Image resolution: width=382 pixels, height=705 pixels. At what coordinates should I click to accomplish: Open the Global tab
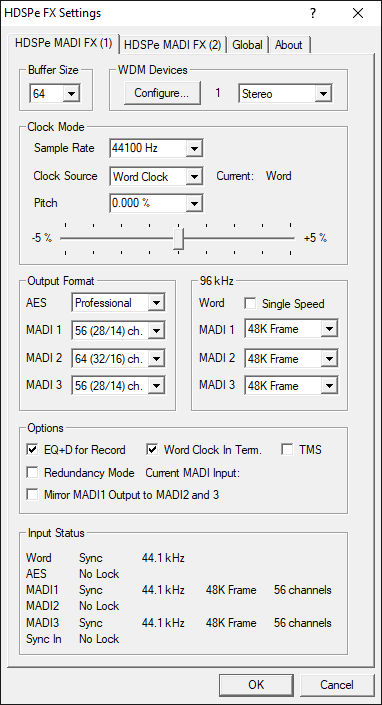pyautogui.click(x=247, y=45)
